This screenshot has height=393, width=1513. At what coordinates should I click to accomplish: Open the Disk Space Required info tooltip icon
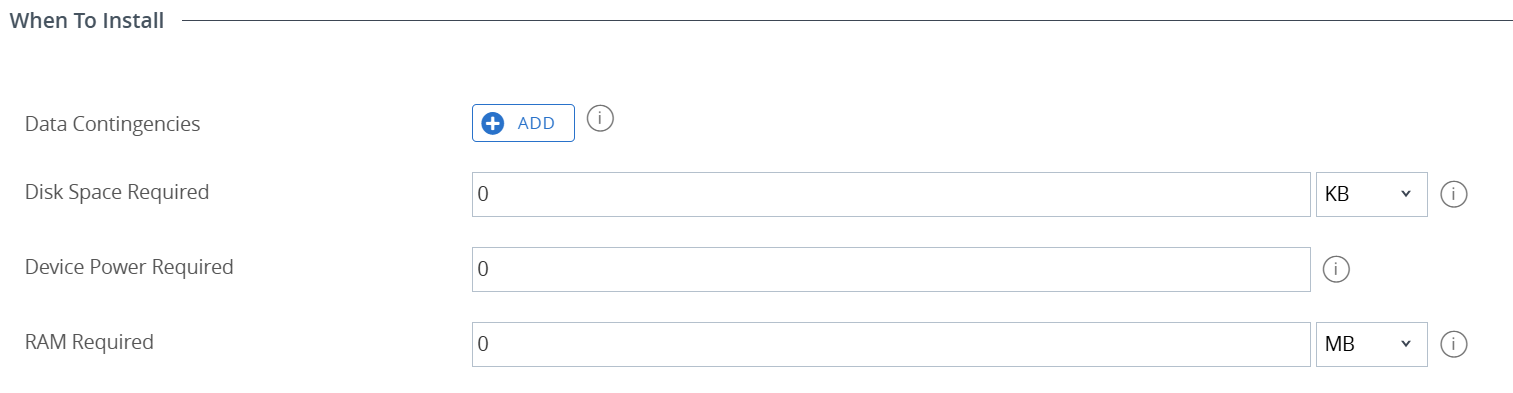[1453, 195]
